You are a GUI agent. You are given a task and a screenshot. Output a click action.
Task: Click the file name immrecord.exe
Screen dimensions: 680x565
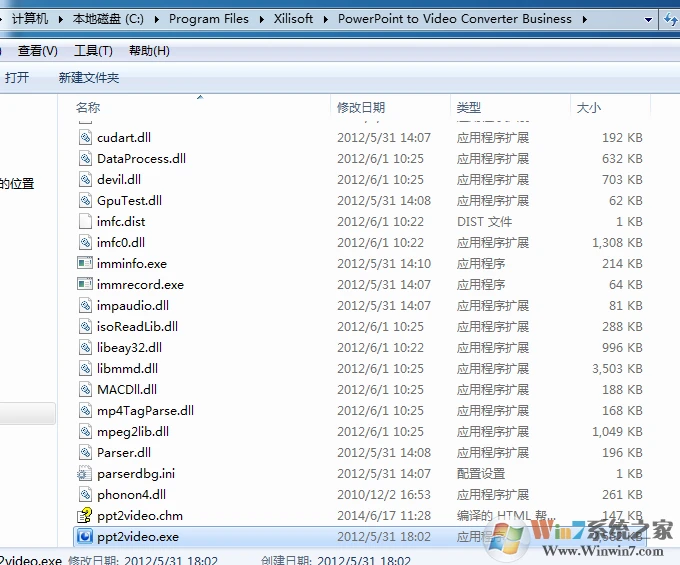[141, 284]
